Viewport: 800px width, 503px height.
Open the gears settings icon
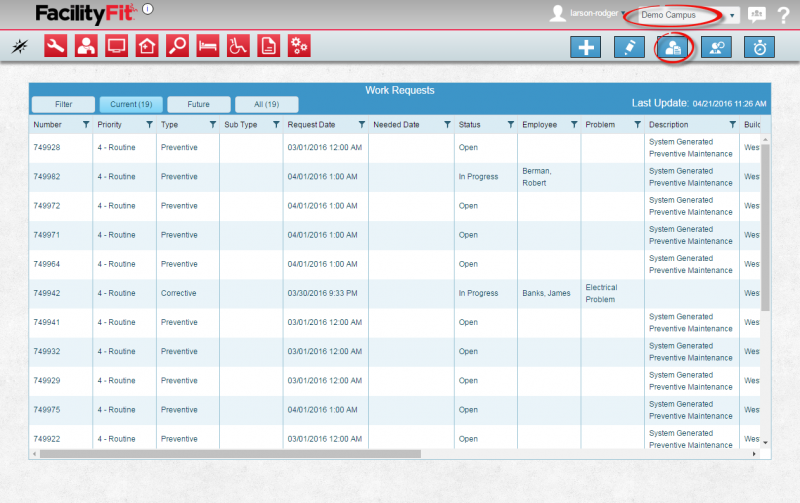click(x=299, y=46)
